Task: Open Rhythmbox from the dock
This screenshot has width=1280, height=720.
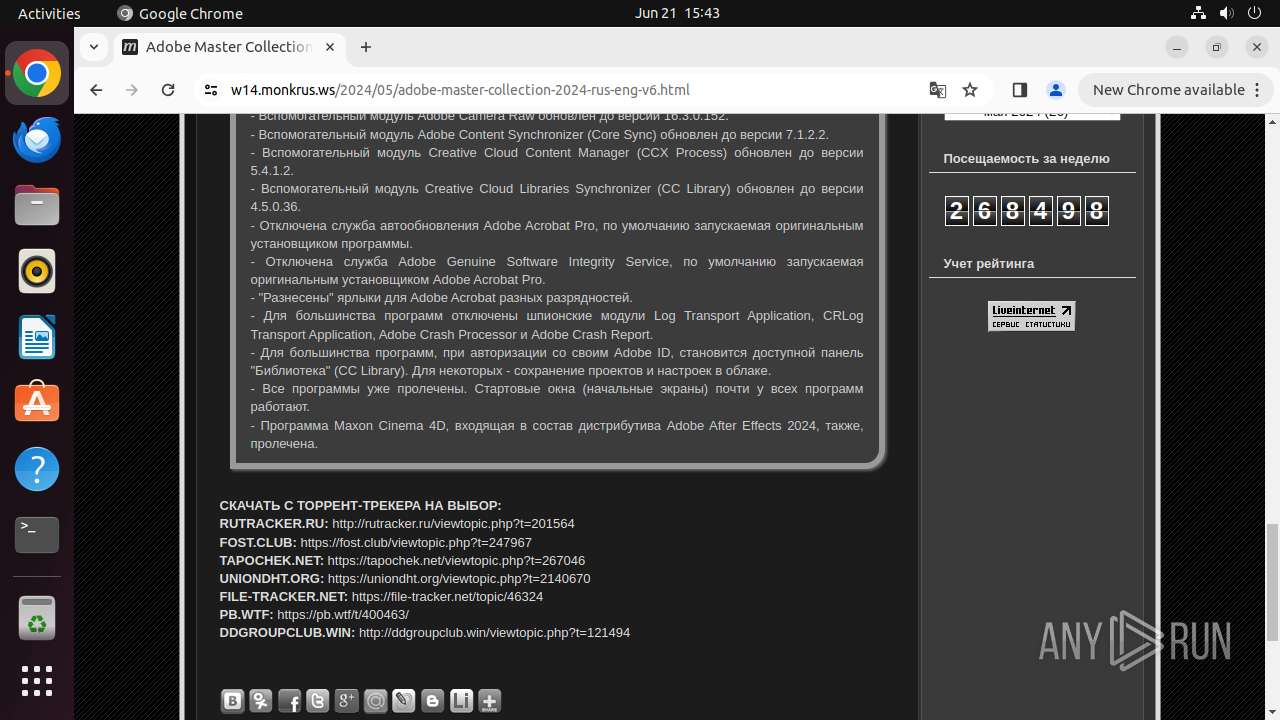Action: click(37, 271)
